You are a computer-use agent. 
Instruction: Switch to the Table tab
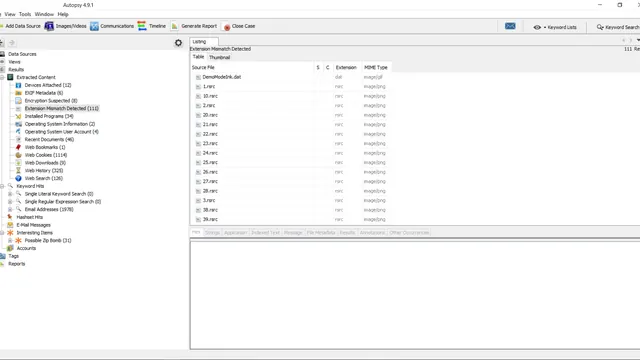point(198,57)
